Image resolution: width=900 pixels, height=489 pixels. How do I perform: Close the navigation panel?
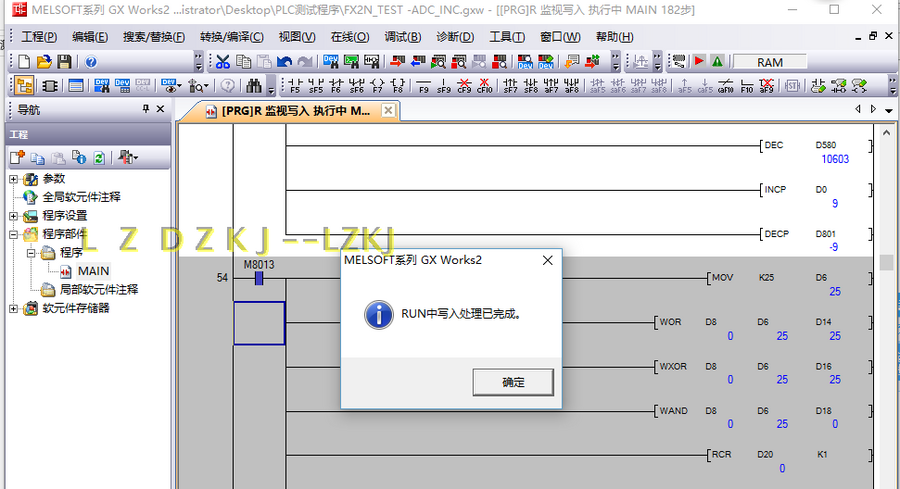(161, 108)
